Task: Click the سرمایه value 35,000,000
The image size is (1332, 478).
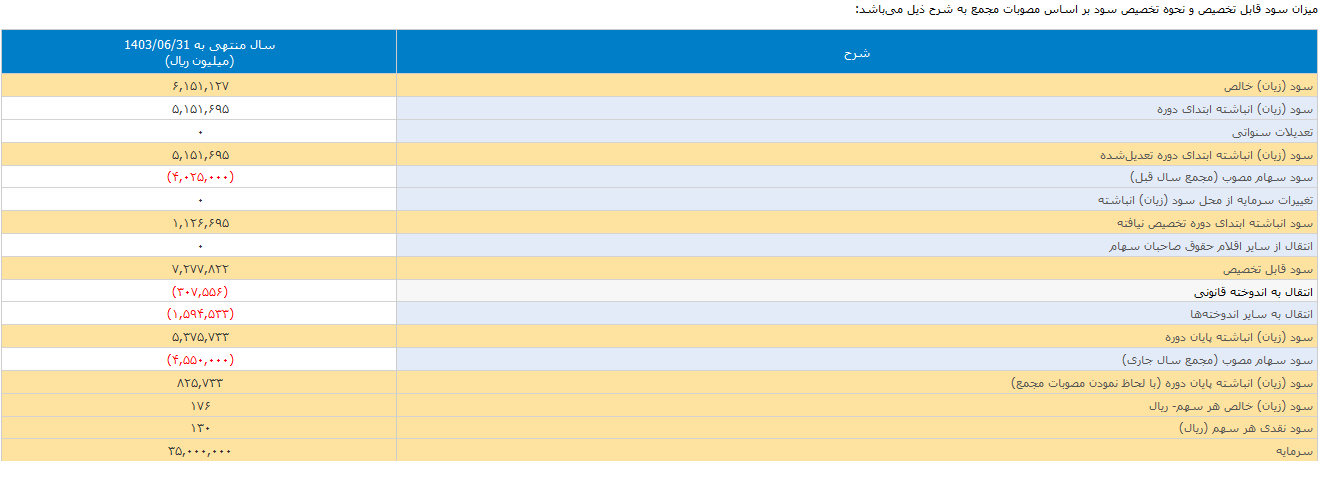Action: click(199, 451)
